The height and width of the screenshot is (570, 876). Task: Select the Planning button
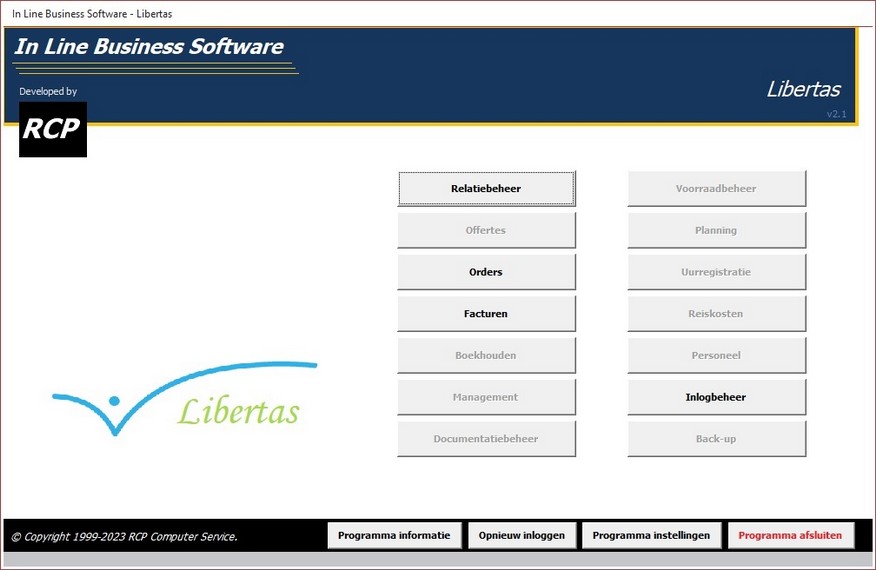716,230
